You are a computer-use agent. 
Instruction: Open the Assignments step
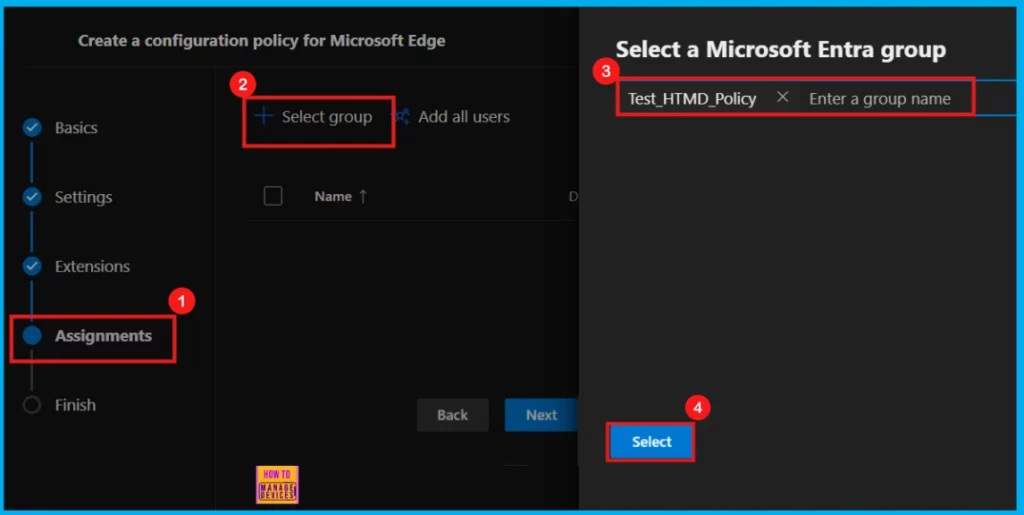(103, 336)
